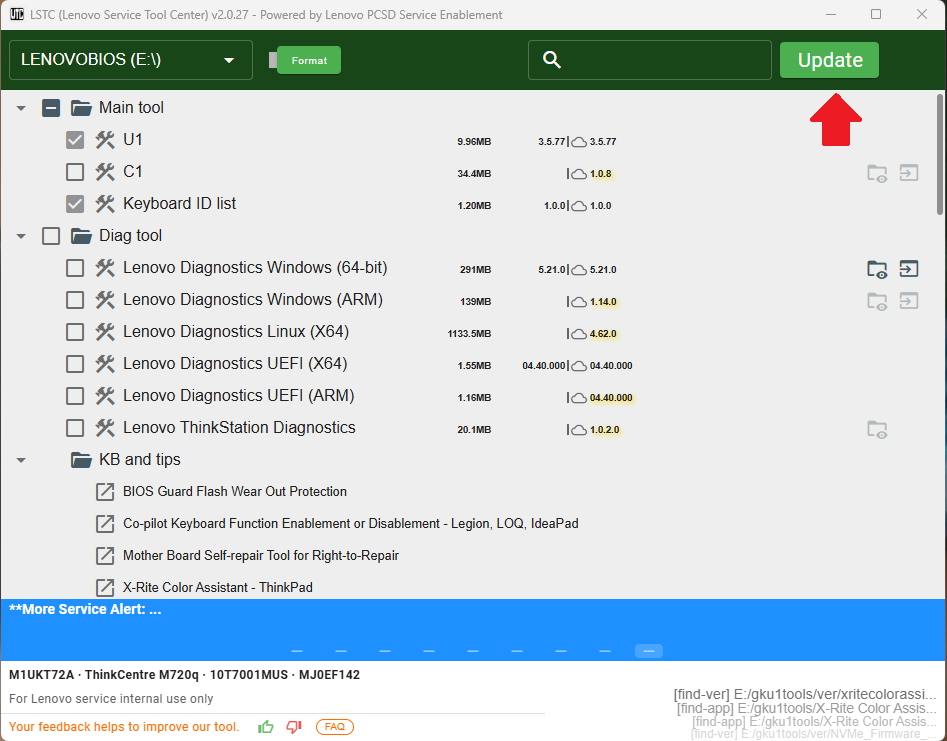Click export arrow icon in C1 row
The width and height of the screenshot is (947, 741).
(908, 173)
